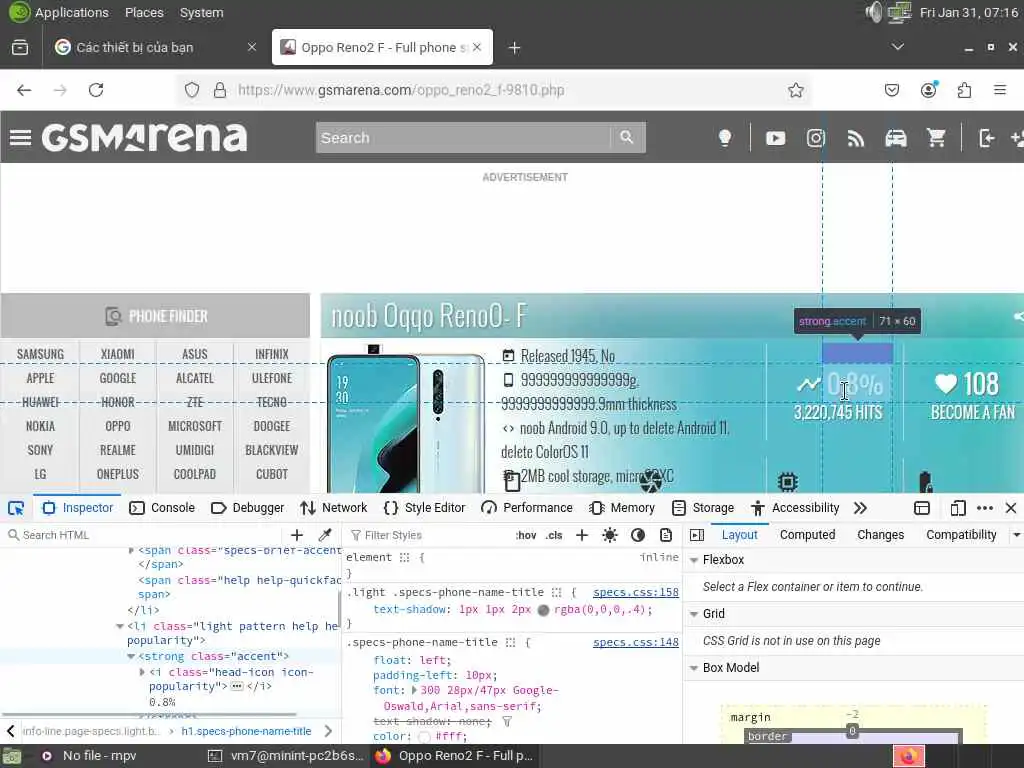Open the Style Editor tab
Screen dimensions: 1024x768
click(x=424, y=508)
